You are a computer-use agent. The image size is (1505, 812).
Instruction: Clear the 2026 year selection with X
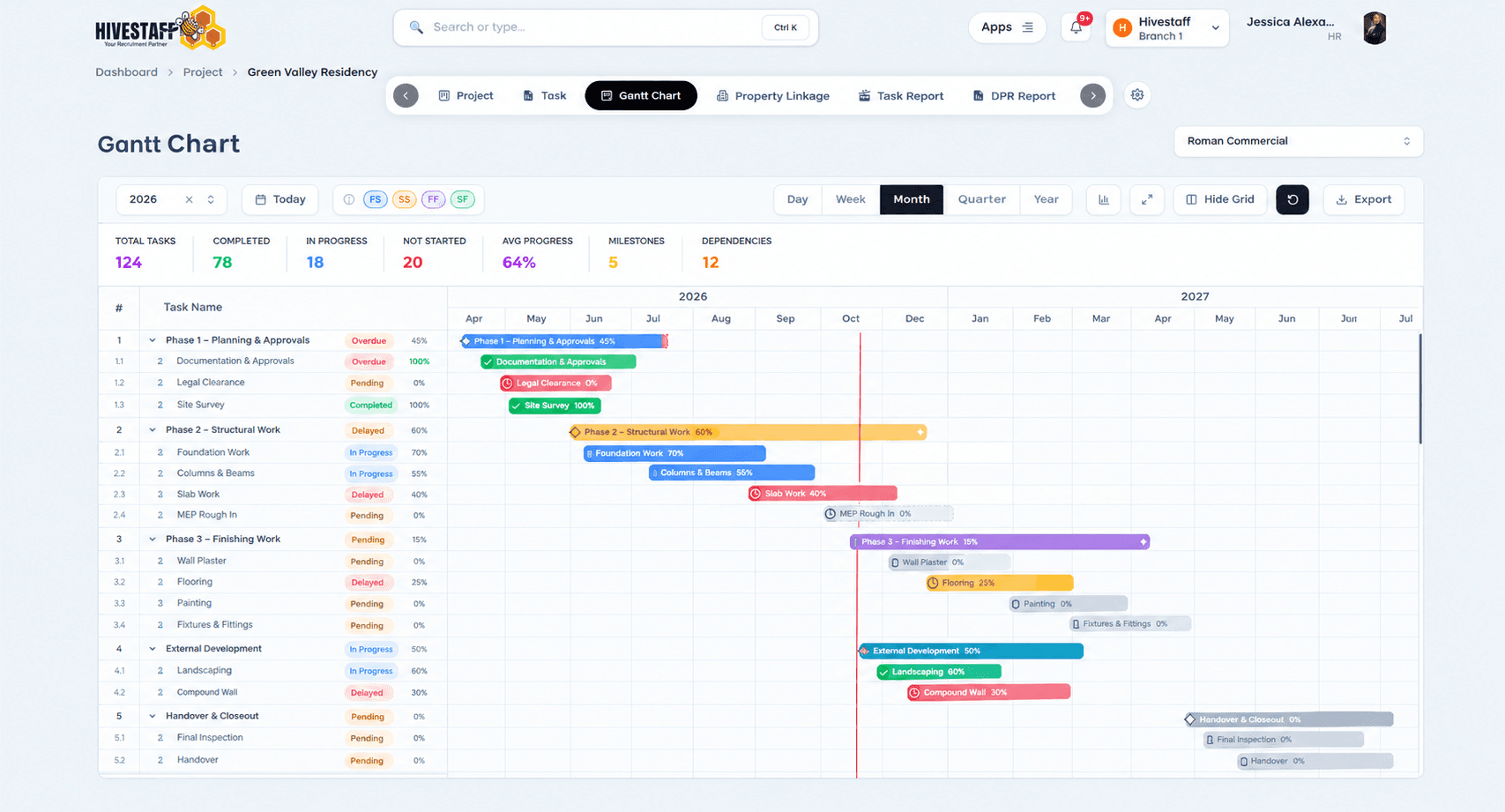[x=189, y=199]
